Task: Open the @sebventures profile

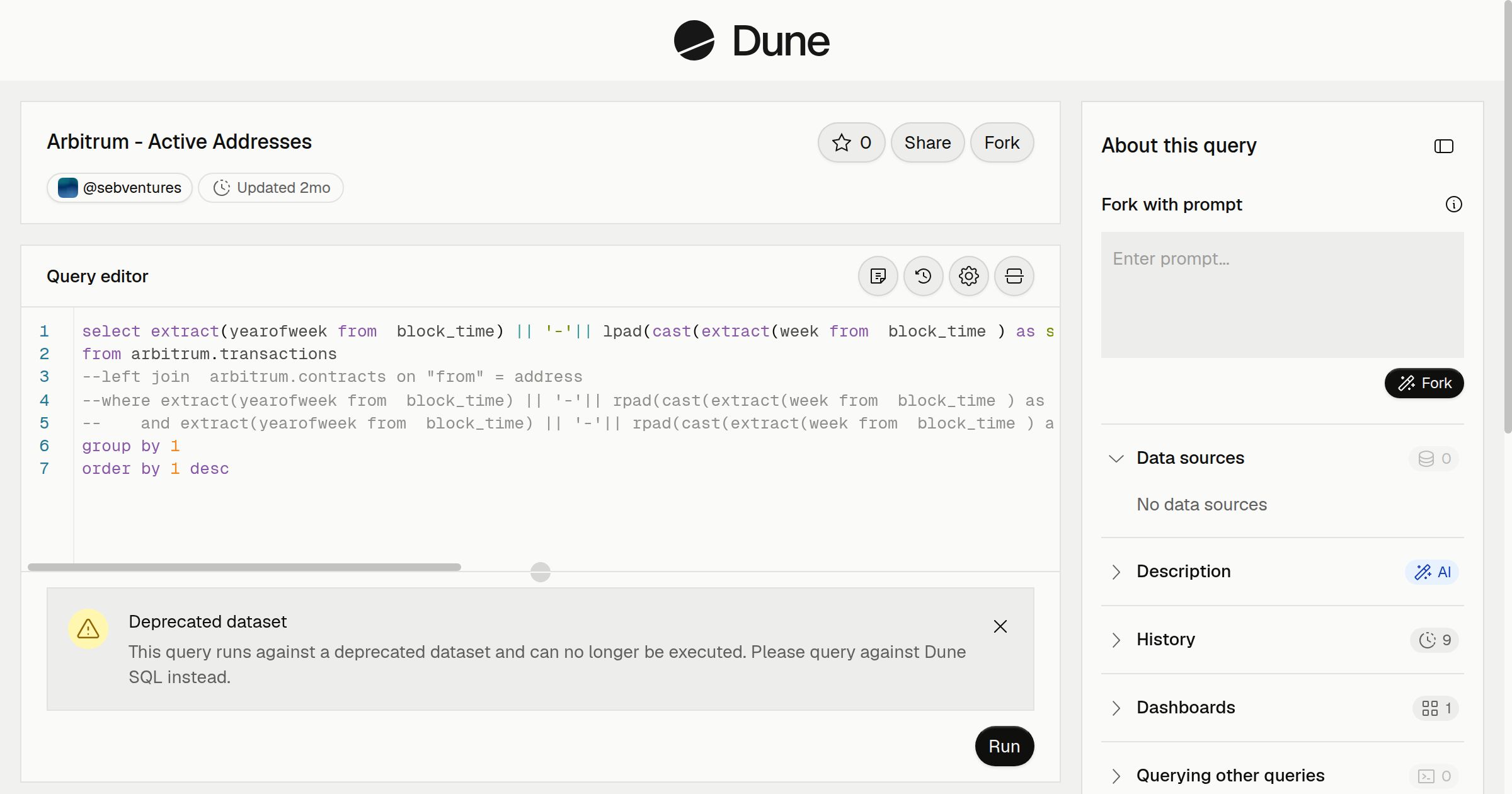Action: pyautogui.click(x=120, y=188)
